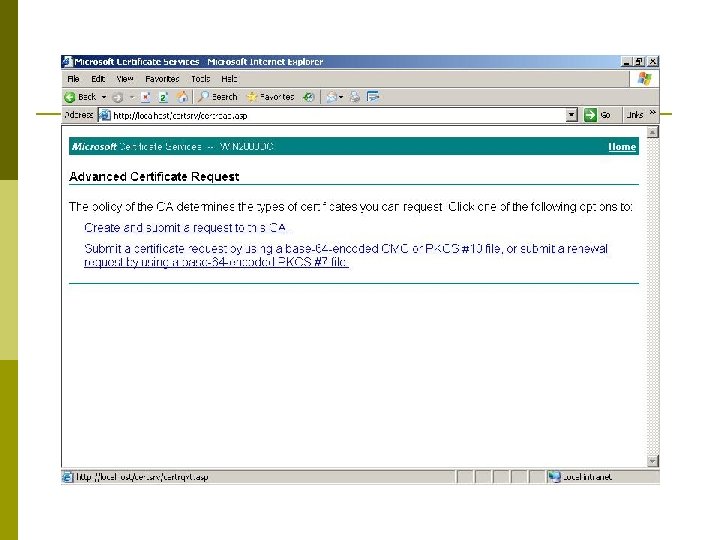
Task: Open the Help menu
Action: pyautogui.click(x=229, y=79)
